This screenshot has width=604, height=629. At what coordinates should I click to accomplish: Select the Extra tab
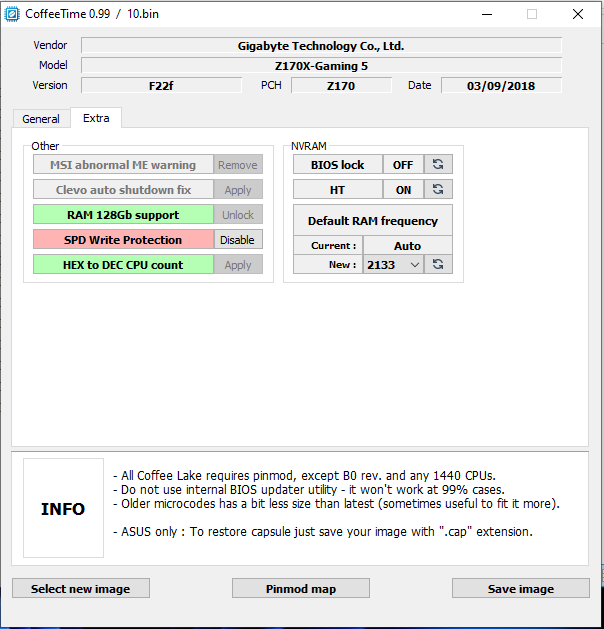[x=96, y=118]
